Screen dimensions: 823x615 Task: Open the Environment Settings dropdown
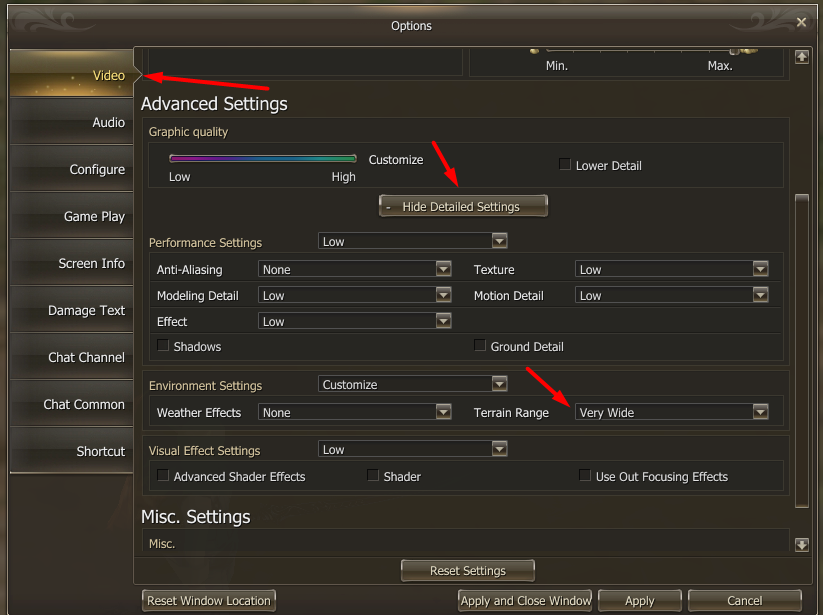pyautogui.click(x=413, y=384)
